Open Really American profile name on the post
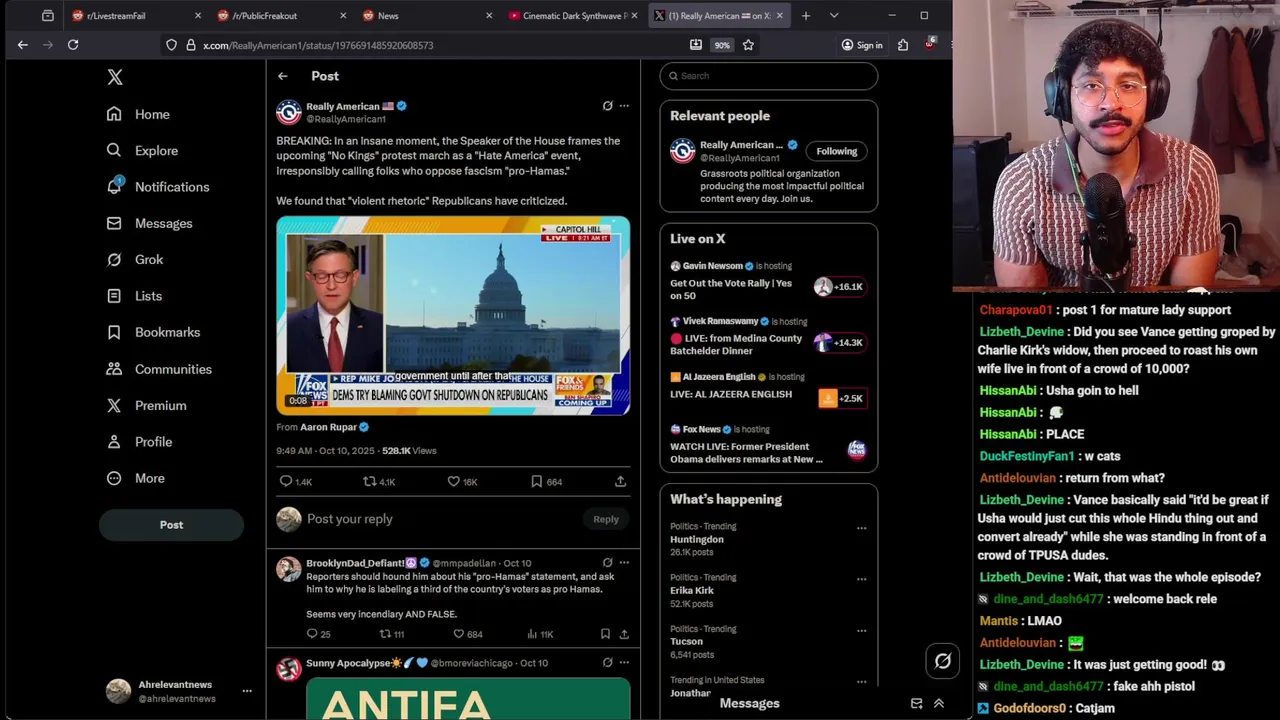This screenshot has width=1280, height=720. [343, 106]
